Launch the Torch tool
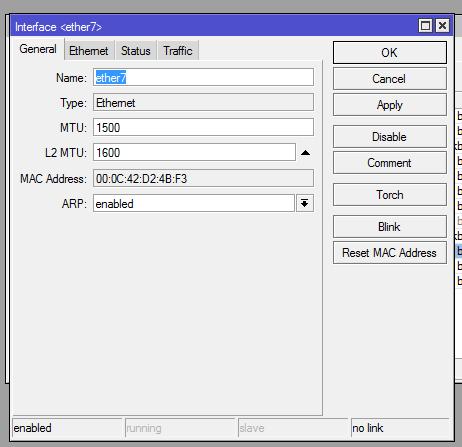 click(390, 195)
